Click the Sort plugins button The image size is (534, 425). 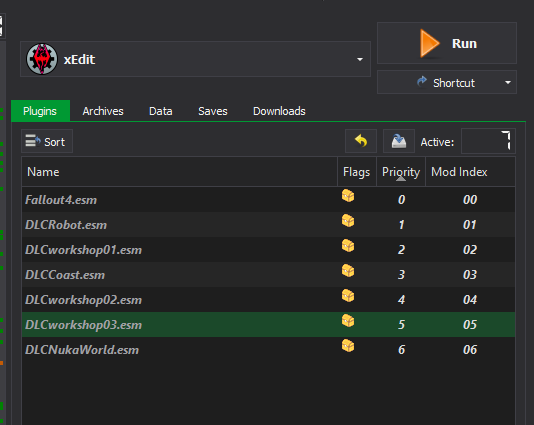pos(47,141)
